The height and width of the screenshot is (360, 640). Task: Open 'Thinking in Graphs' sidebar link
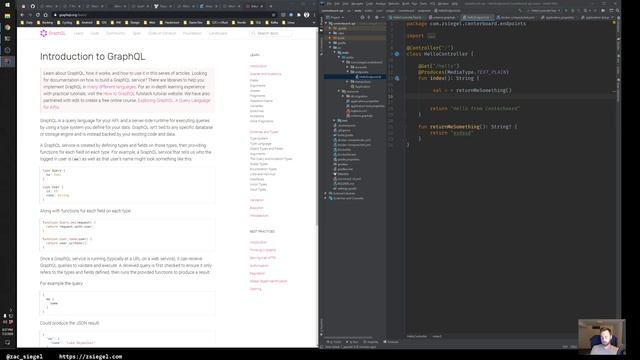(x=263, y=250)
